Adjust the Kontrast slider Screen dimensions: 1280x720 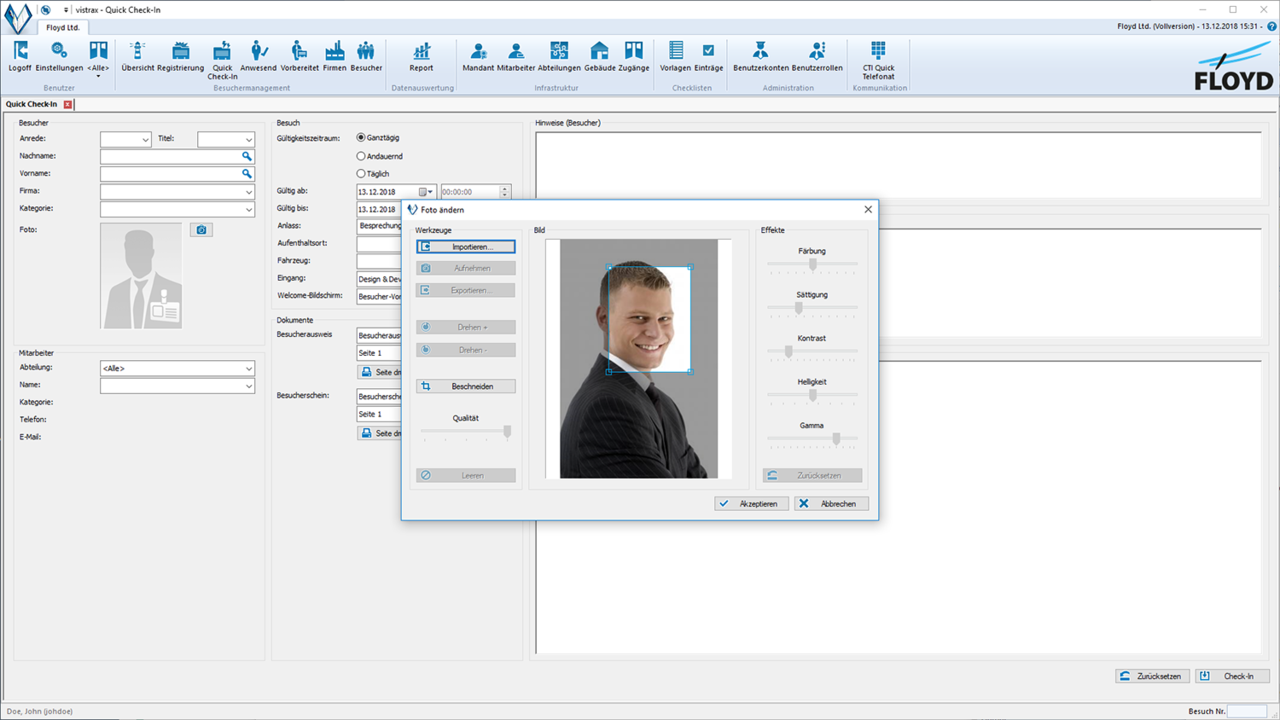(788, 351)
